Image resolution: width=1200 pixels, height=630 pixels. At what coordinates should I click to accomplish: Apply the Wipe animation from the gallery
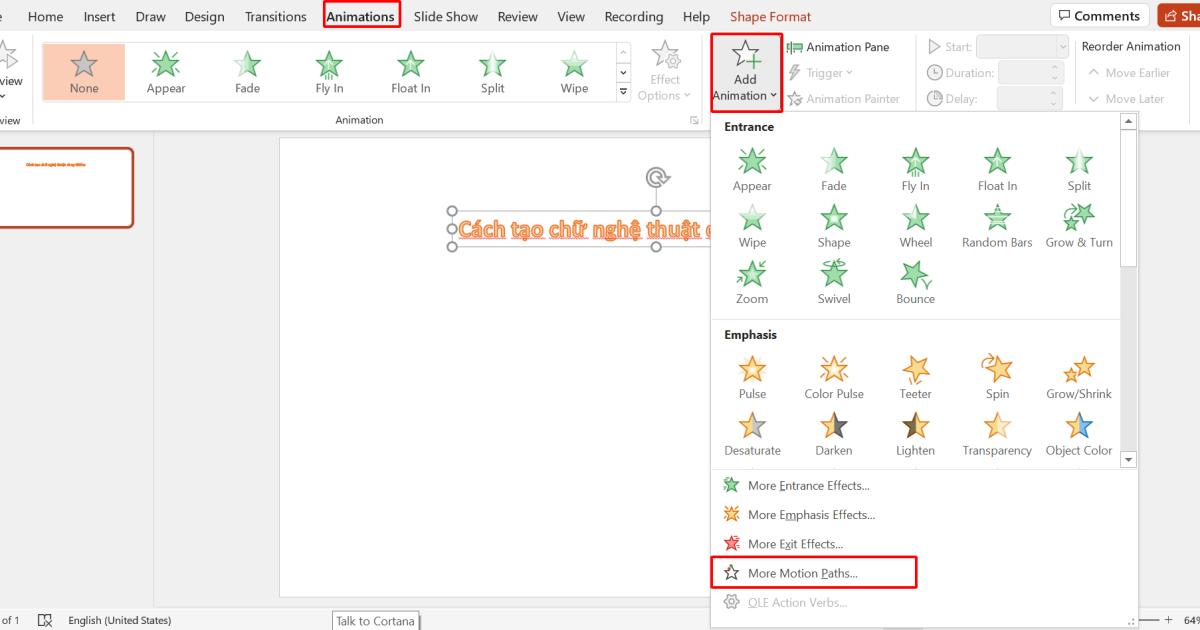[x=573, y=70]
